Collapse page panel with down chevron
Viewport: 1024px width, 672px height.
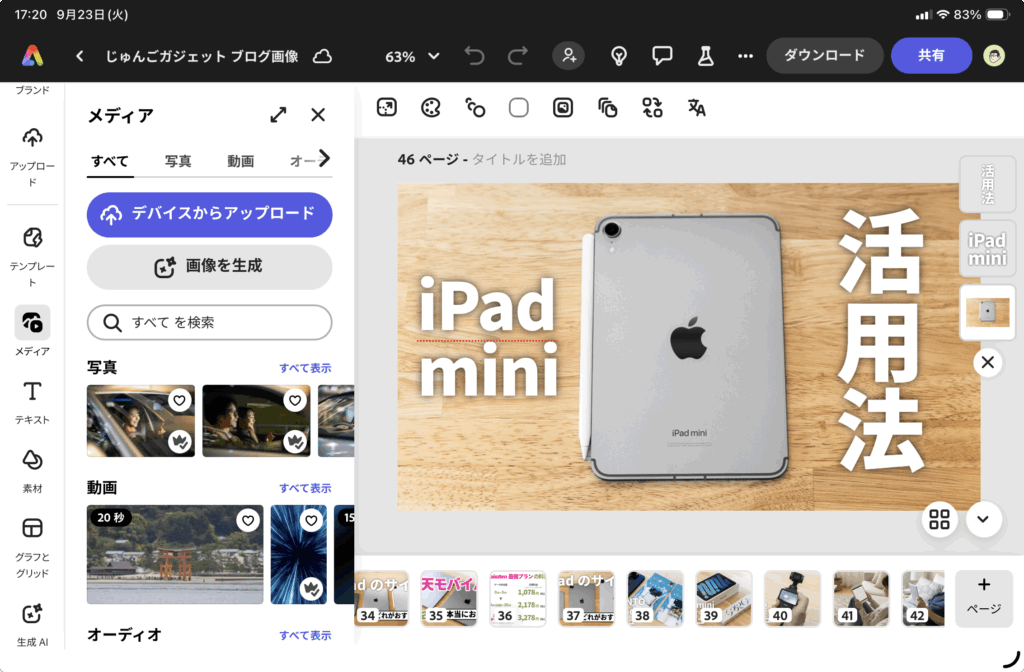coord(984,519)
